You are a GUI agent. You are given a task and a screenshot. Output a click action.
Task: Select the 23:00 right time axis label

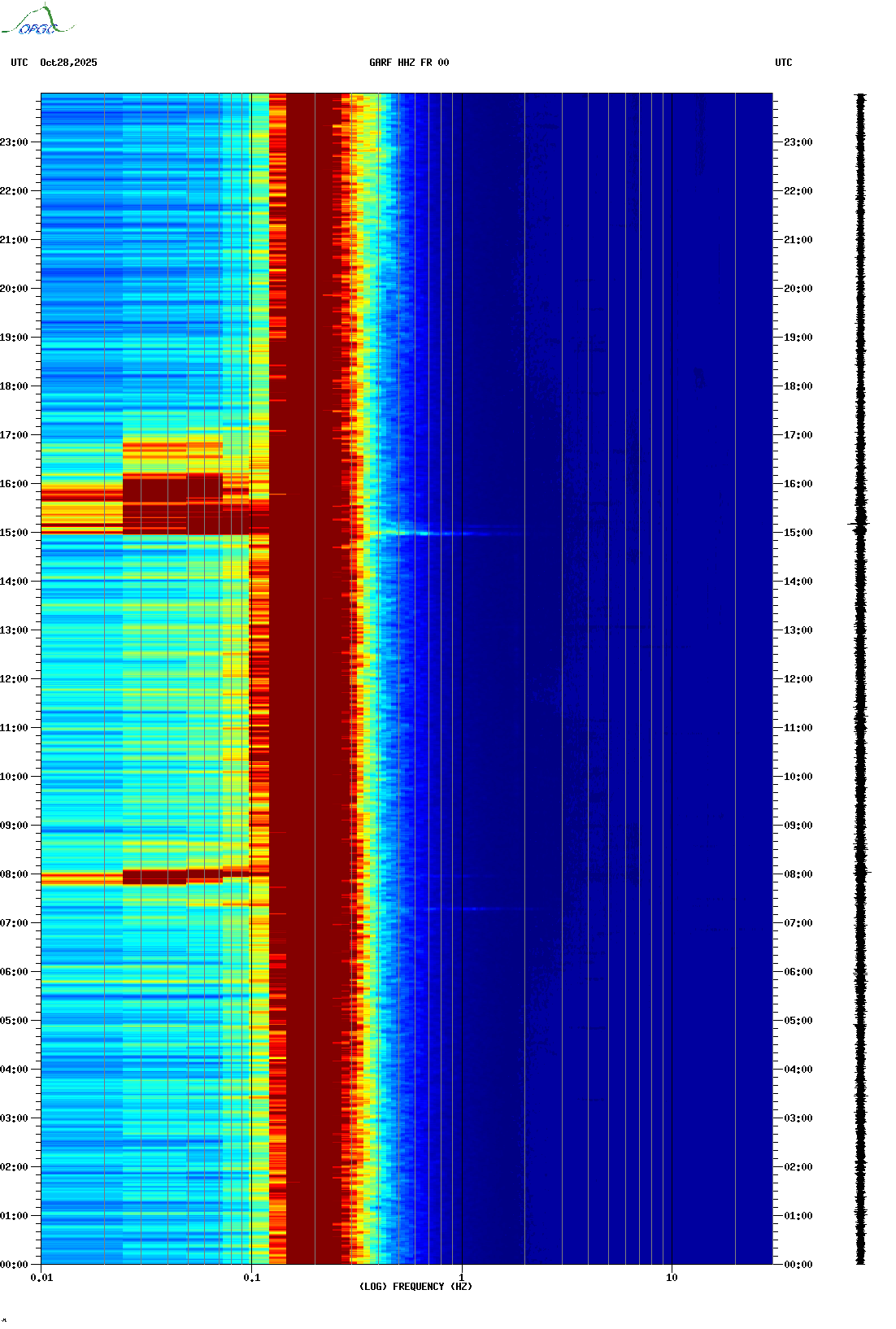[798, 142]
